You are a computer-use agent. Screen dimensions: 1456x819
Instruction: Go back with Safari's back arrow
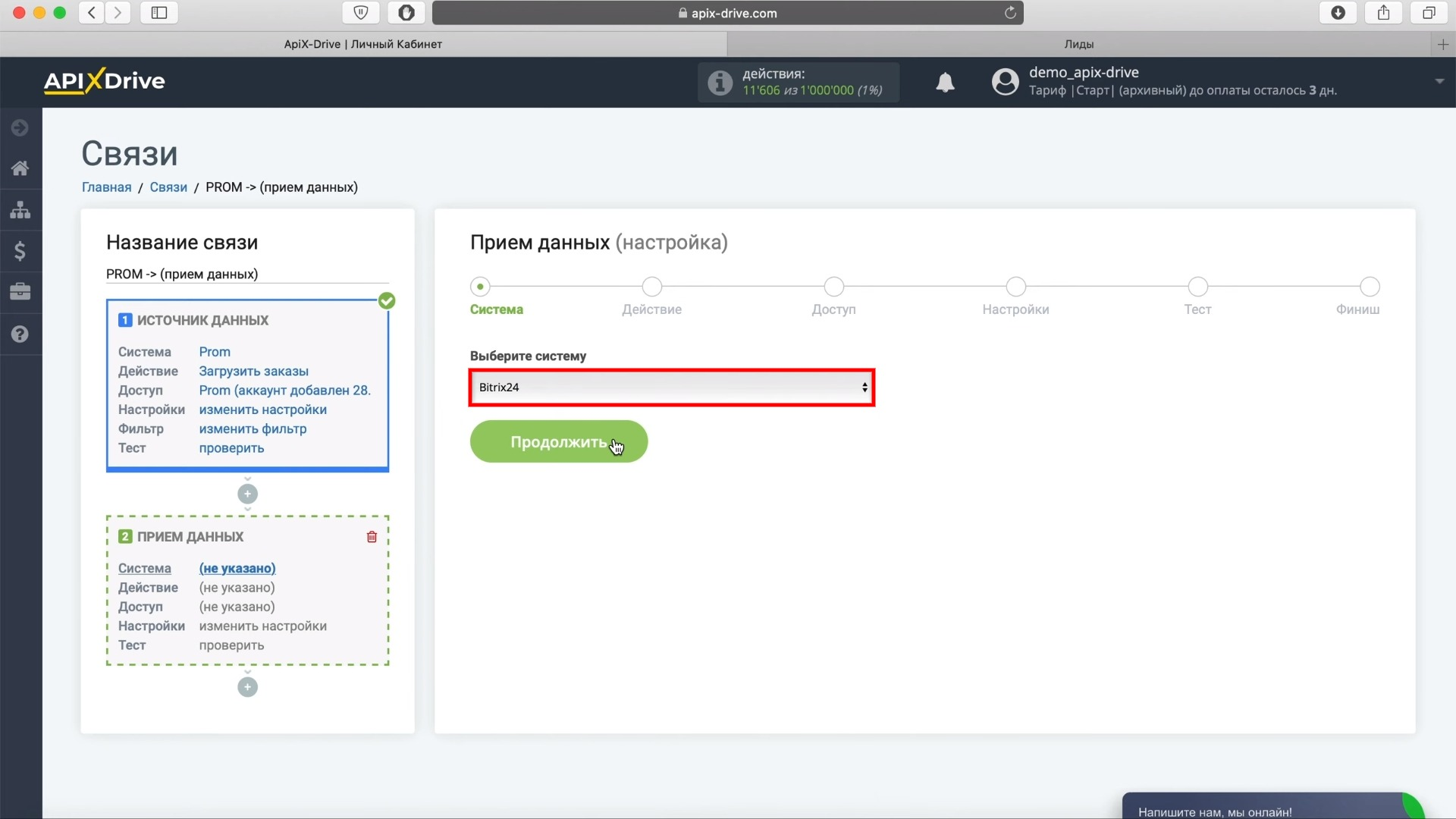(x=92, y=13)
